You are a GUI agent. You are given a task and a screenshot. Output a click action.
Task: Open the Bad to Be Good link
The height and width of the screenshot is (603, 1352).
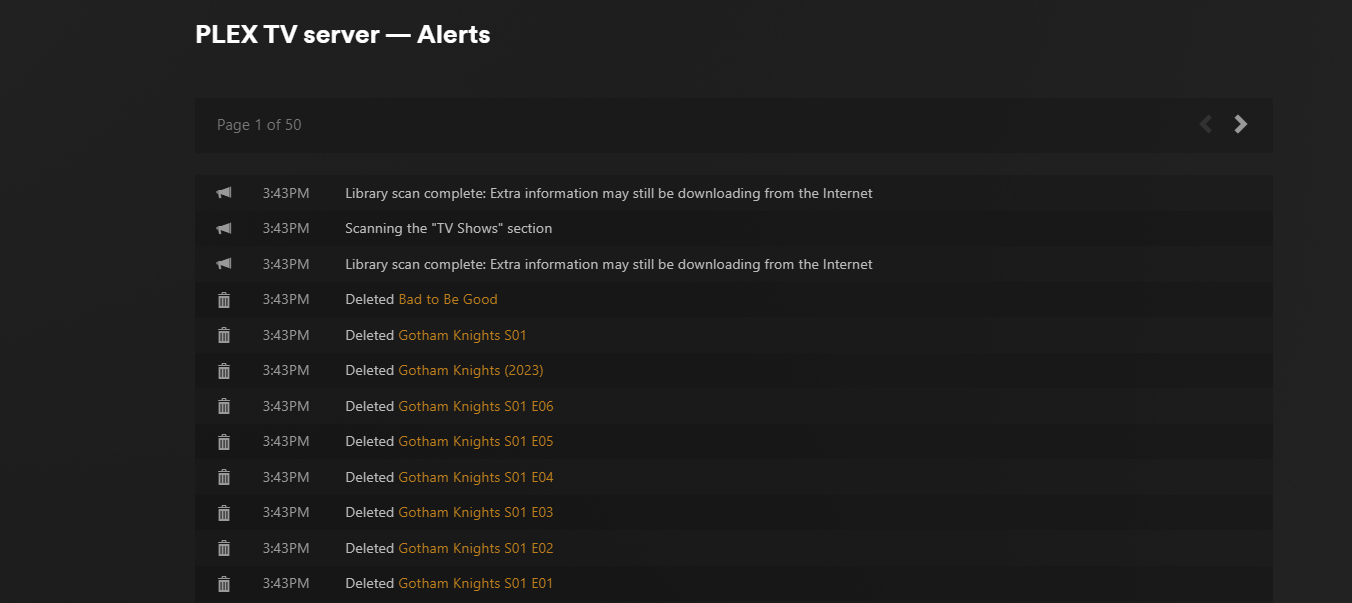448,299
